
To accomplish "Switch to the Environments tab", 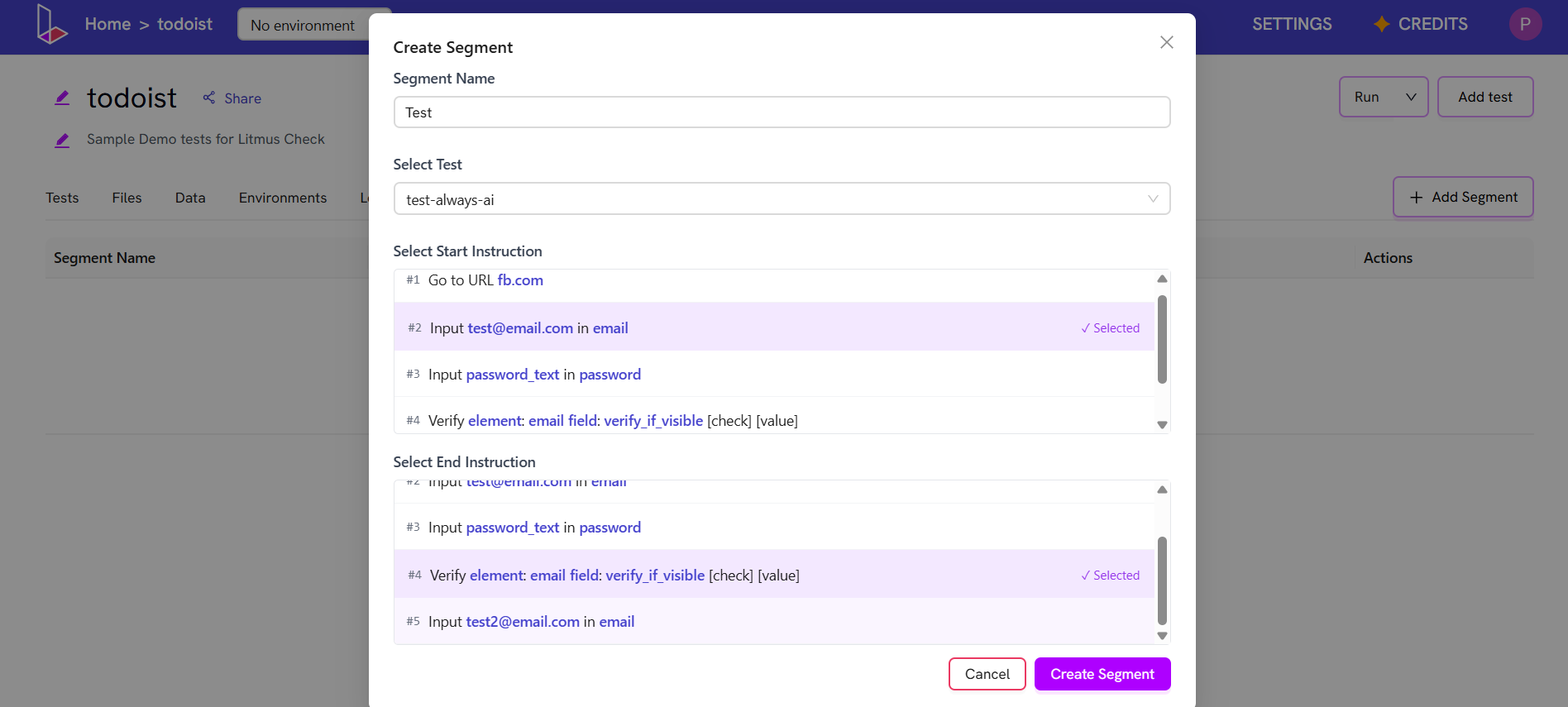I will click(x=283, y=198).
